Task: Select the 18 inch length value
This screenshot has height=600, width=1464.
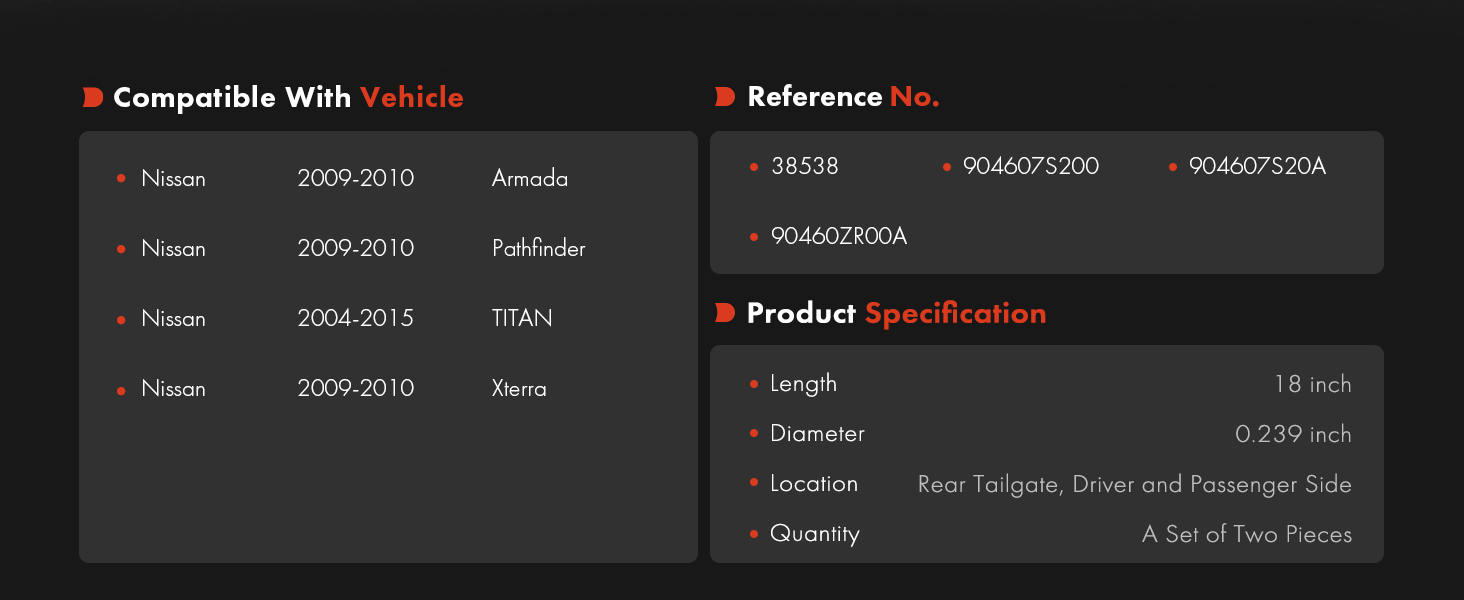Action: (1313, 384)
